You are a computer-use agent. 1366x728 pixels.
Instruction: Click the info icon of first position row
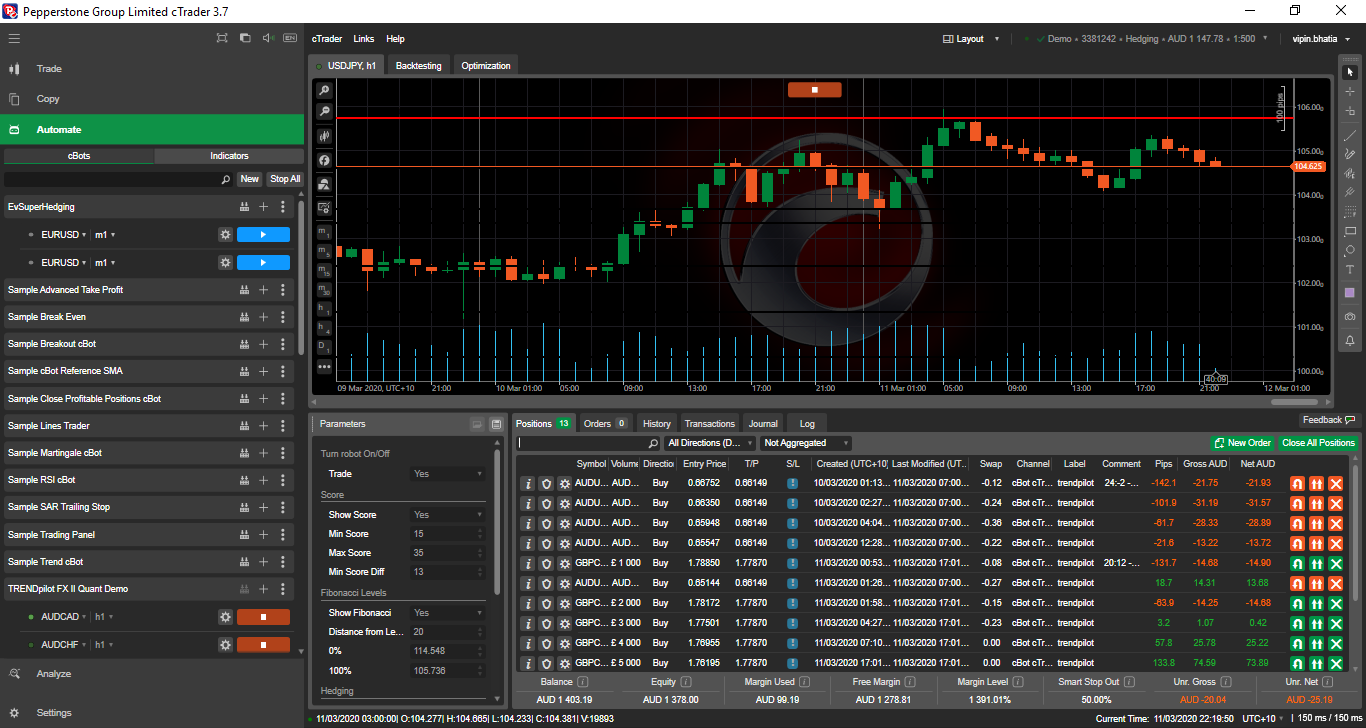click(x=527, y=483)
